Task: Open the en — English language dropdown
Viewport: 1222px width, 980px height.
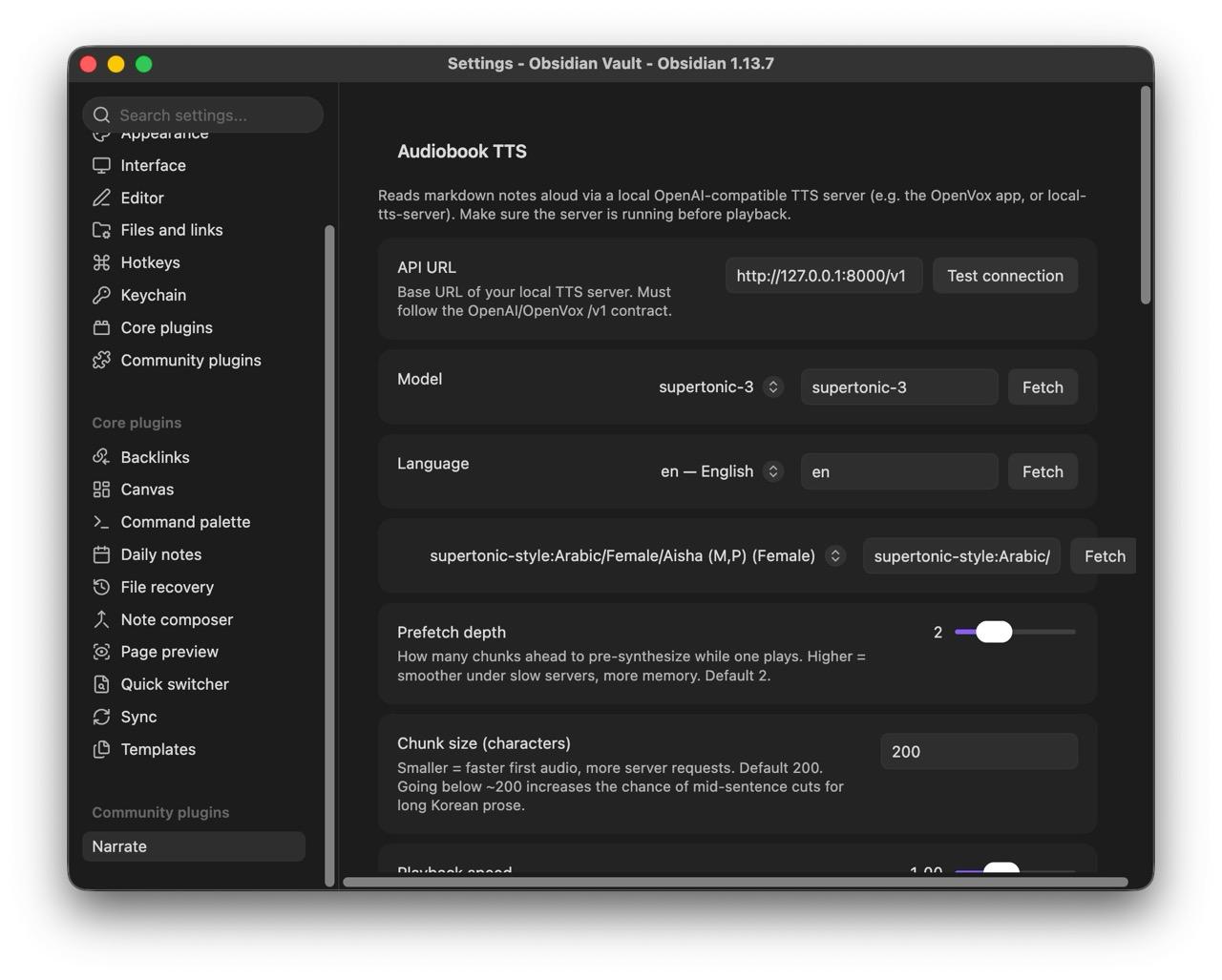Action: (722, 471)
